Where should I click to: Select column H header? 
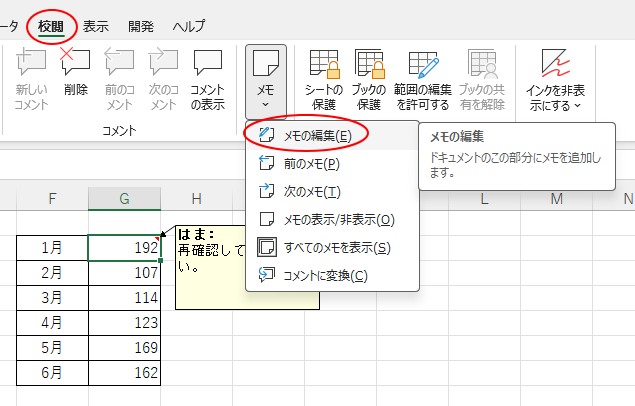point(196,199)
